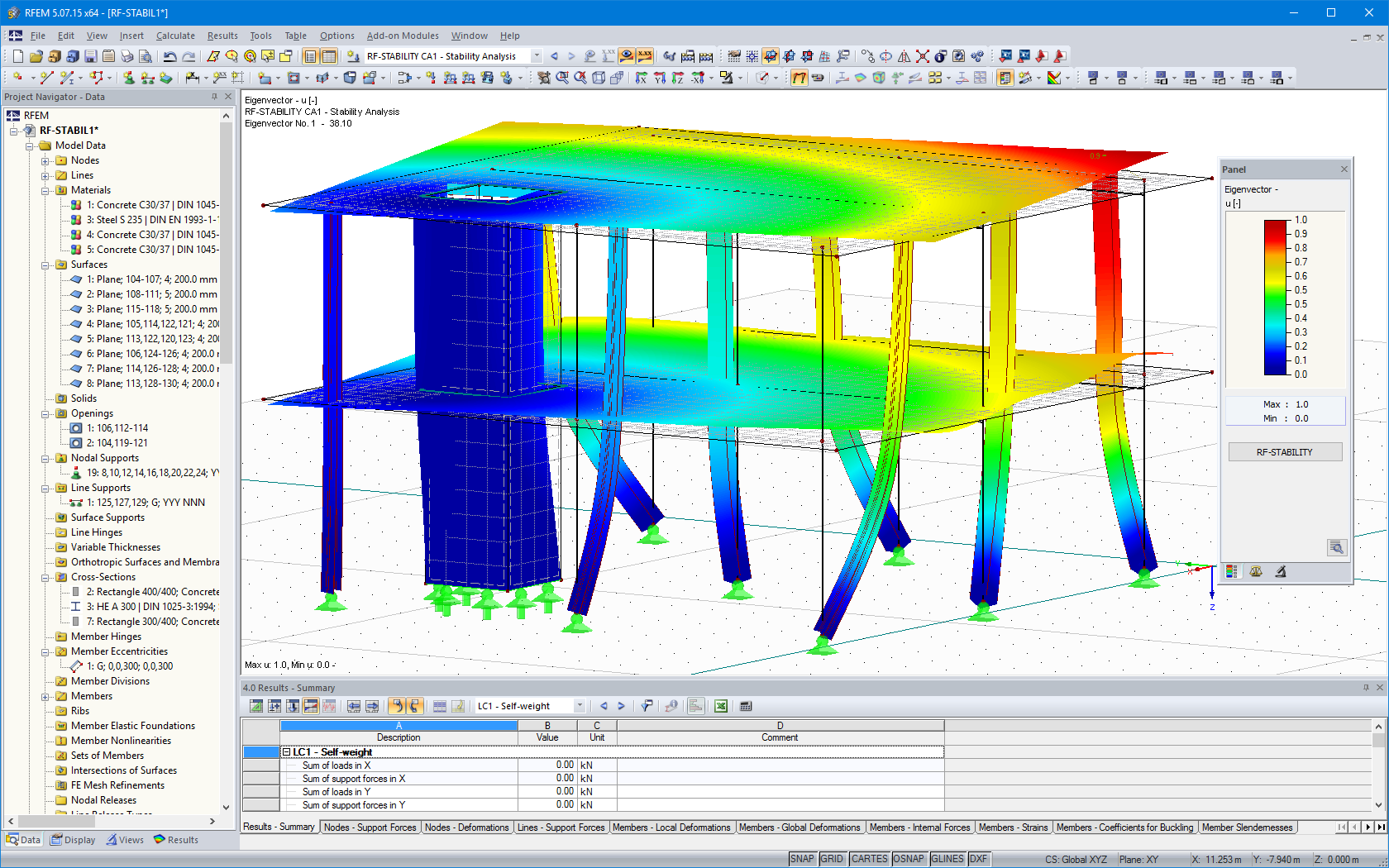Click the Save diskette icon
The image size is (1389, 868).
tap(90, 56)
